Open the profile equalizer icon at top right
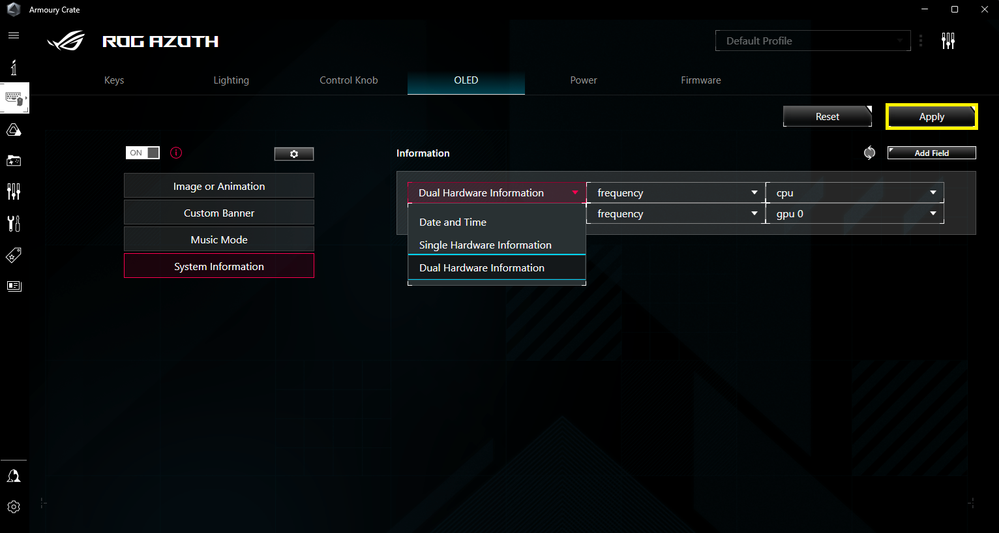This screenshot has width=999, height=533. pyautogui.click(x=948, y=41)
